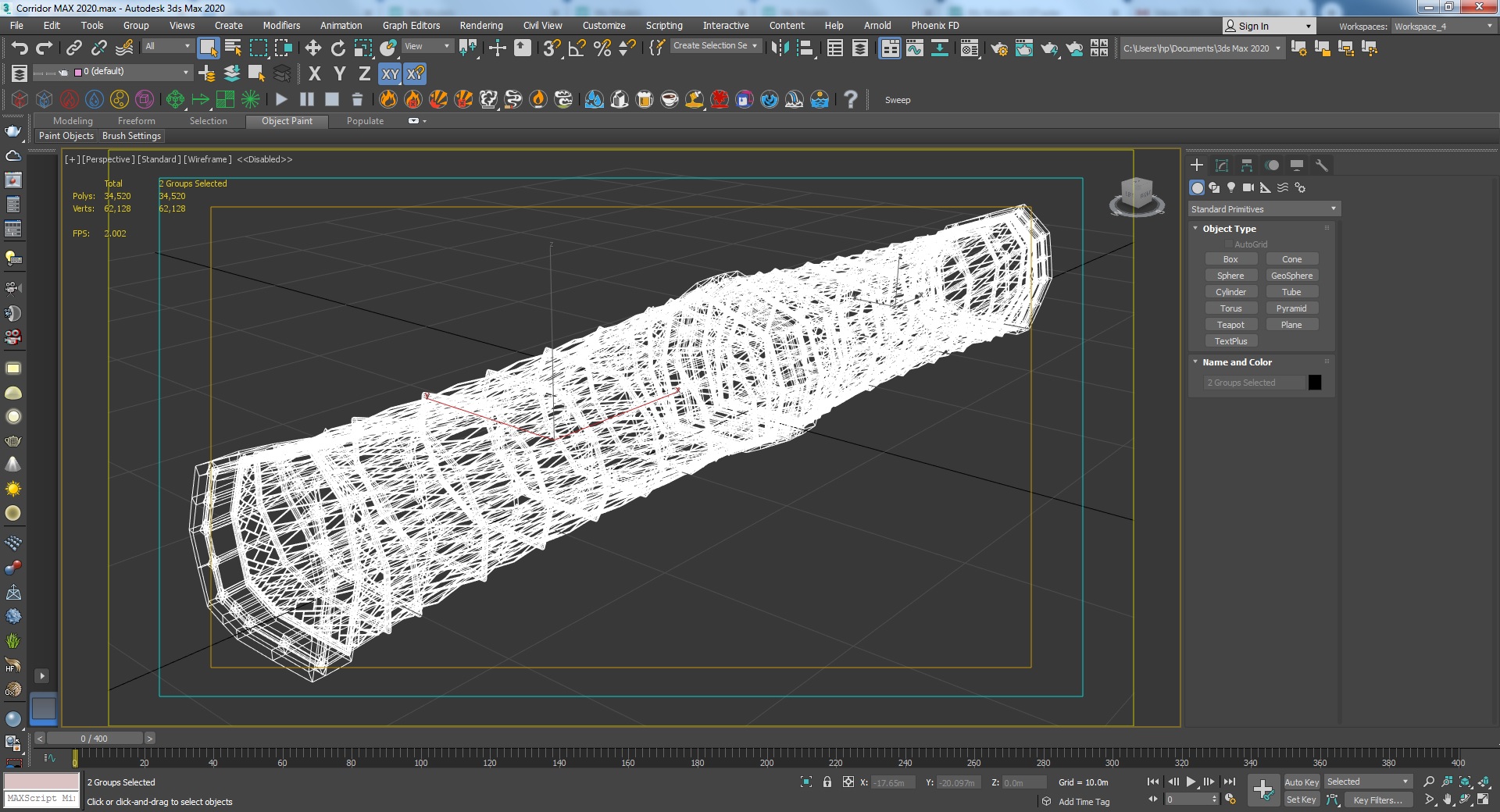Select the Rotate tool icon

pos(338,48)
